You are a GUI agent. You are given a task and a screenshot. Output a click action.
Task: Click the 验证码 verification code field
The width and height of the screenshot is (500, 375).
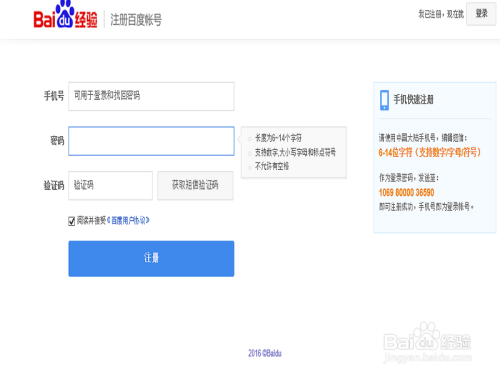(110, 185)
